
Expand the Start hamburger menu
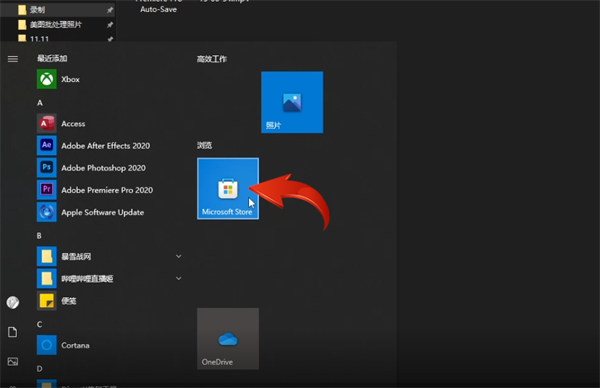[x=13, y=59]
